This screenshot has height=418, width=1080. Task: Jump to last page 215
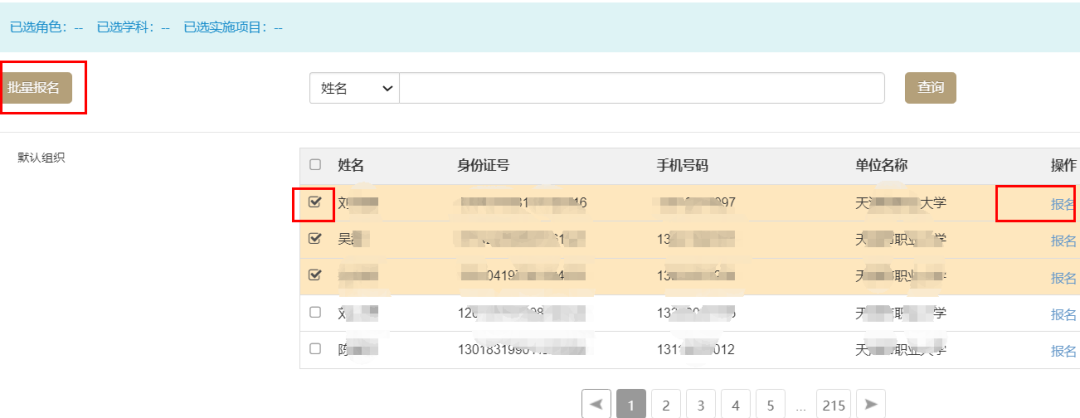pyautogui.click(x=832, y=404)
